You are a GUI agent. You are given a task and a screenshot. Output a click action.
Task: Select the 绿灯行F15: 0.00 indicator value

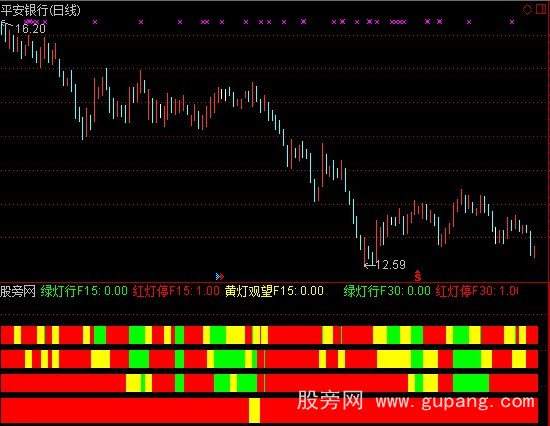[x=84, y=291]
